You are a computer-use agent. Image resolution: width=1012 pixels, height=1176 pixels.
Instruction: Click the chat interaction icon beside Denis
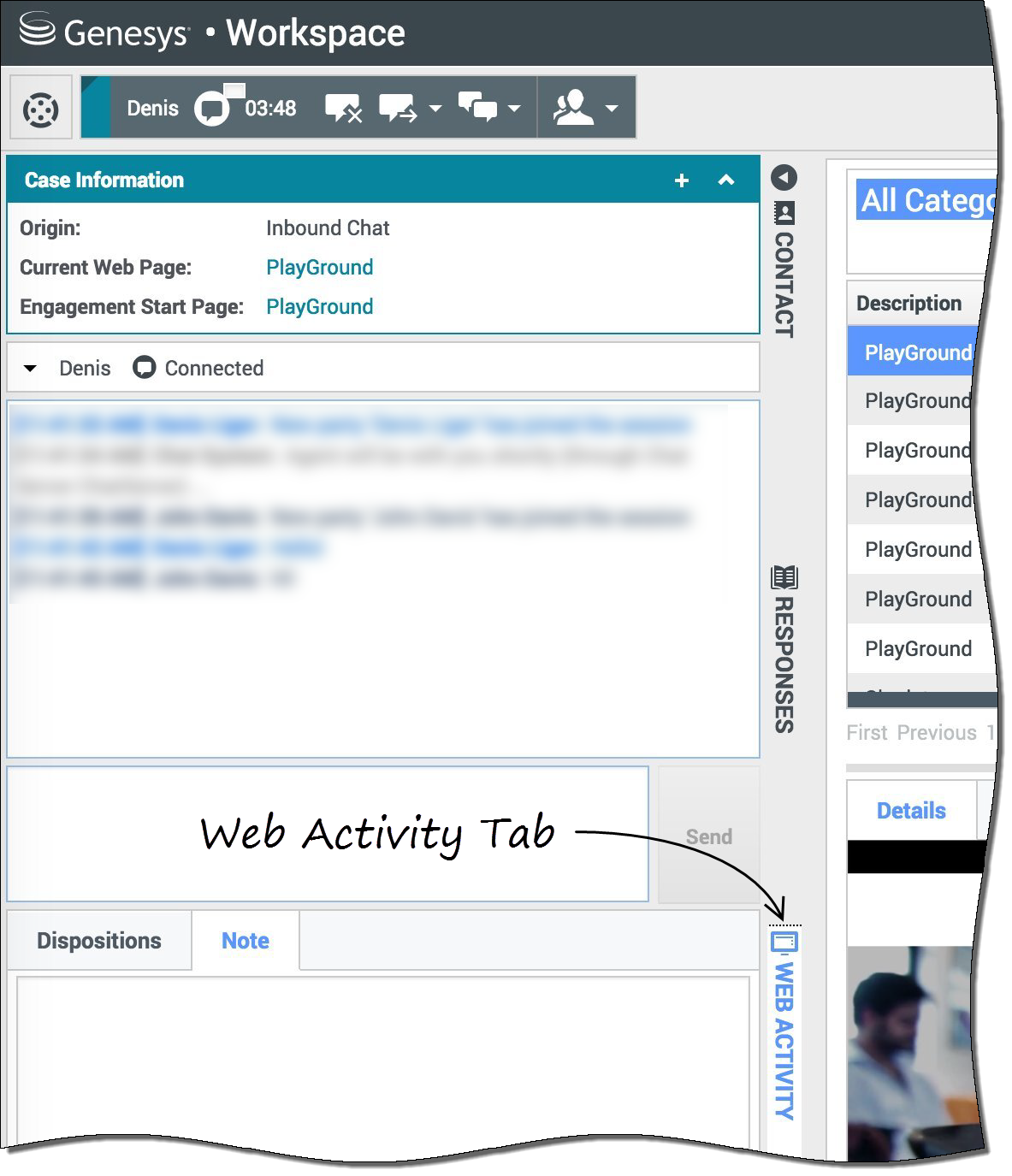coord(212,108)
